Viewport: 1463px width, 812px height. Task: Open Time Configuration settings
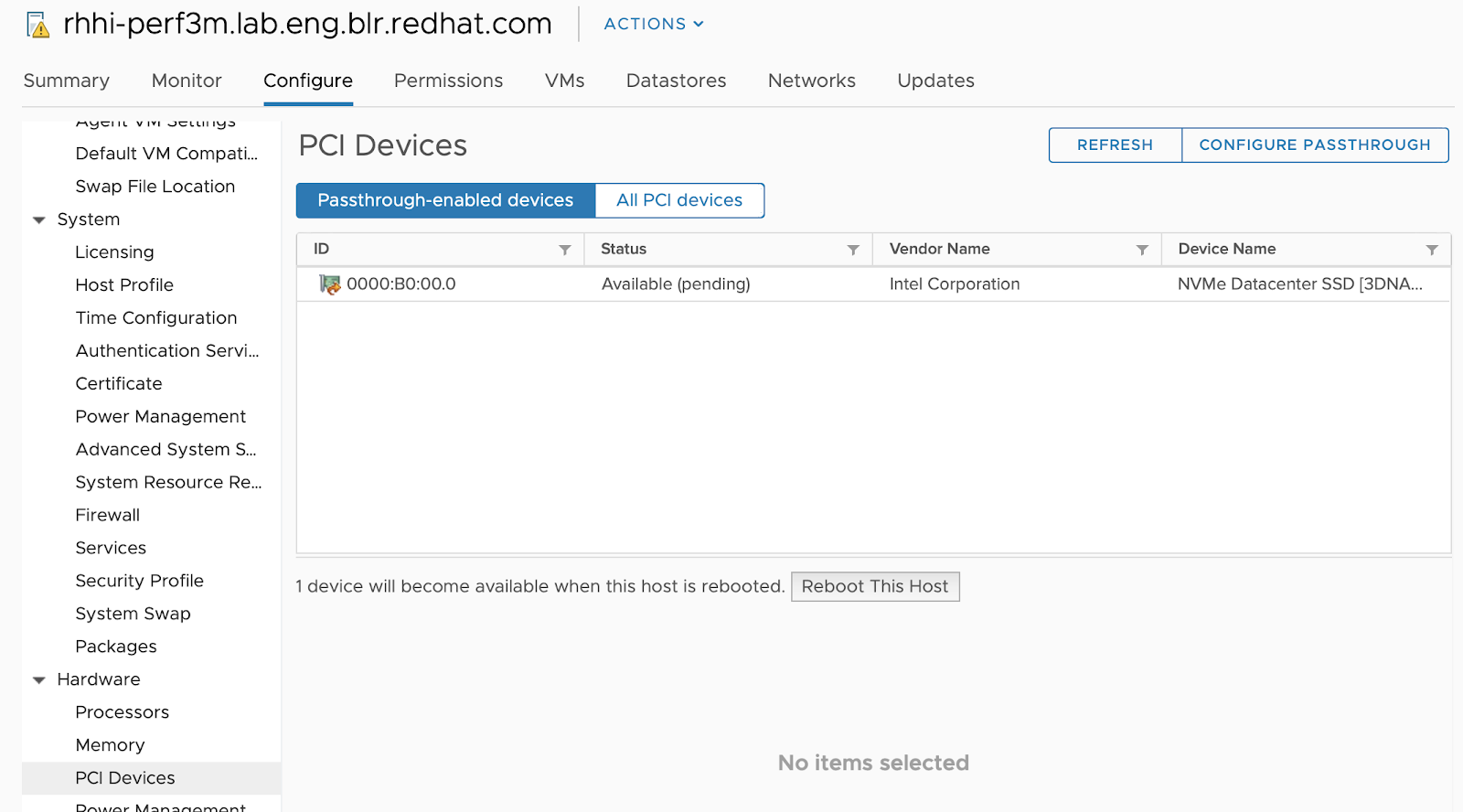(x=156, y=318)
